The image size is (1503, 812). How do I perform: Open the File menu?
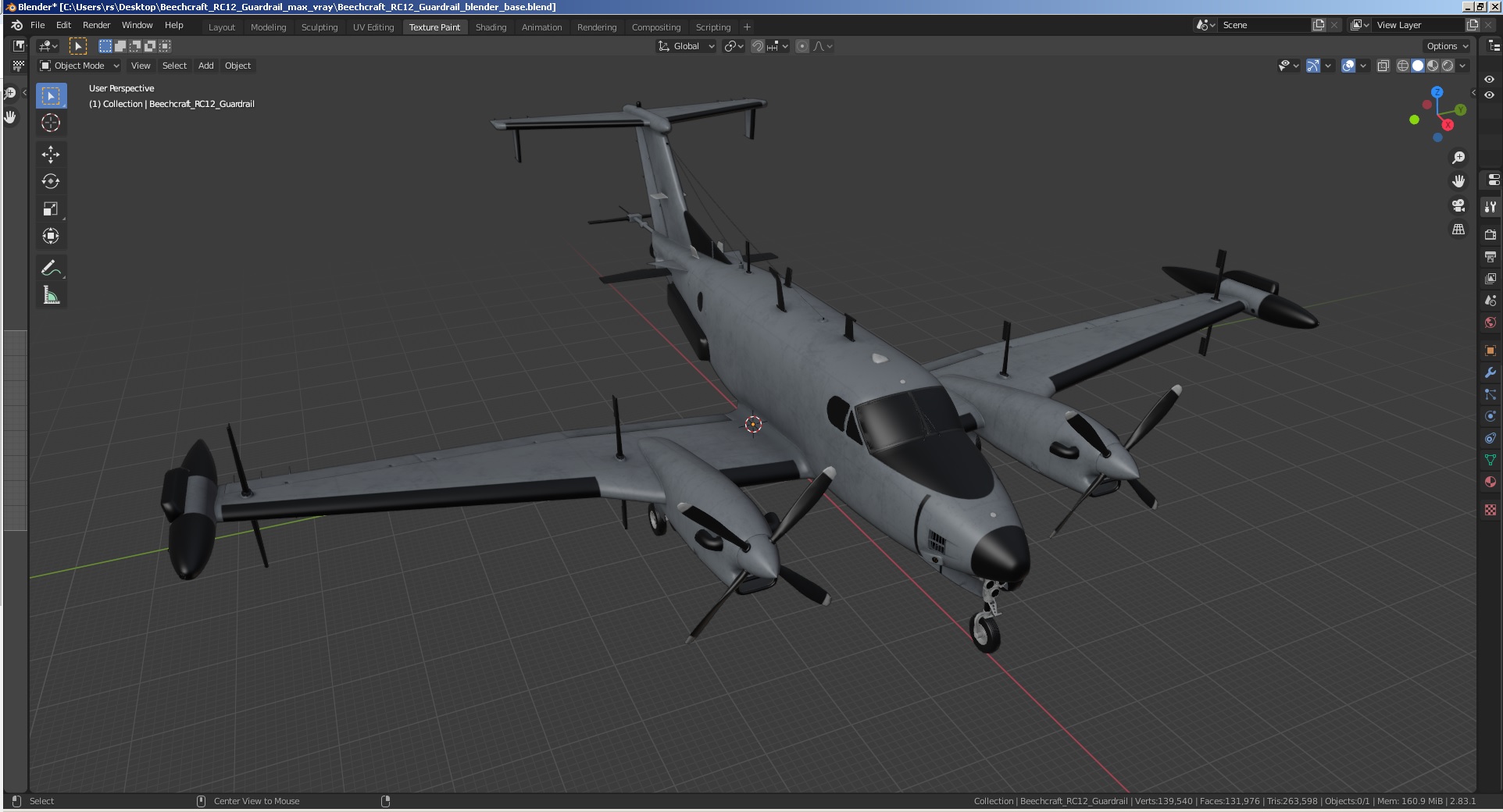[37, 25]
